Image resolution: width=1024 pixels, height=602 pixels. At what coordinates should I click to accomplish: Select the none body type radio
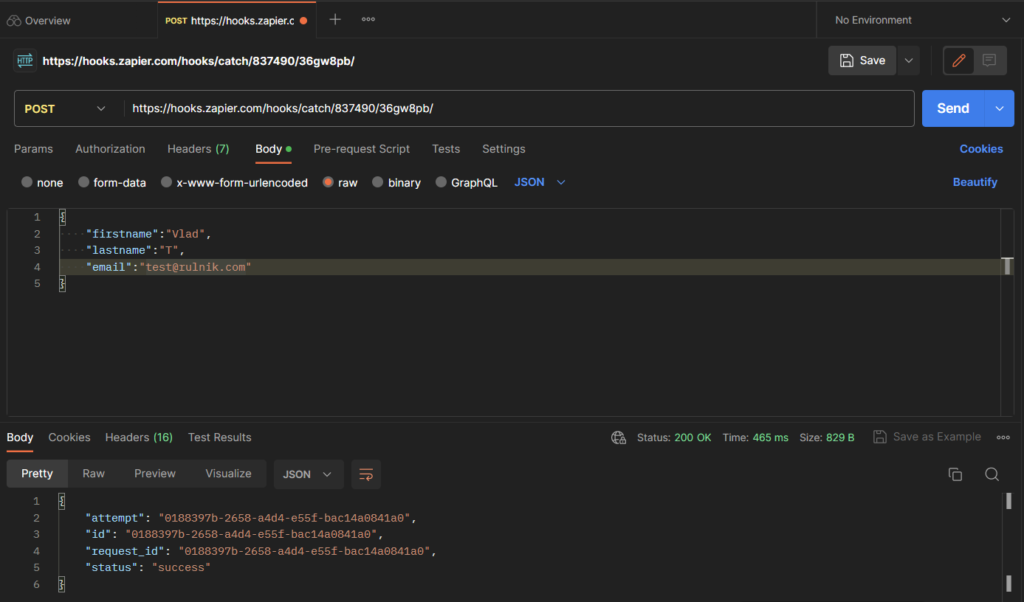27,183
